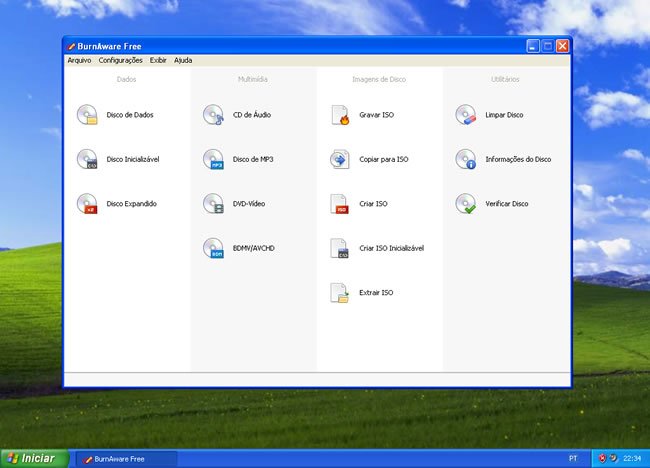Click the PT language indicator
The height and width of the screenshot is (468, 650).
(x=573, y=458)
